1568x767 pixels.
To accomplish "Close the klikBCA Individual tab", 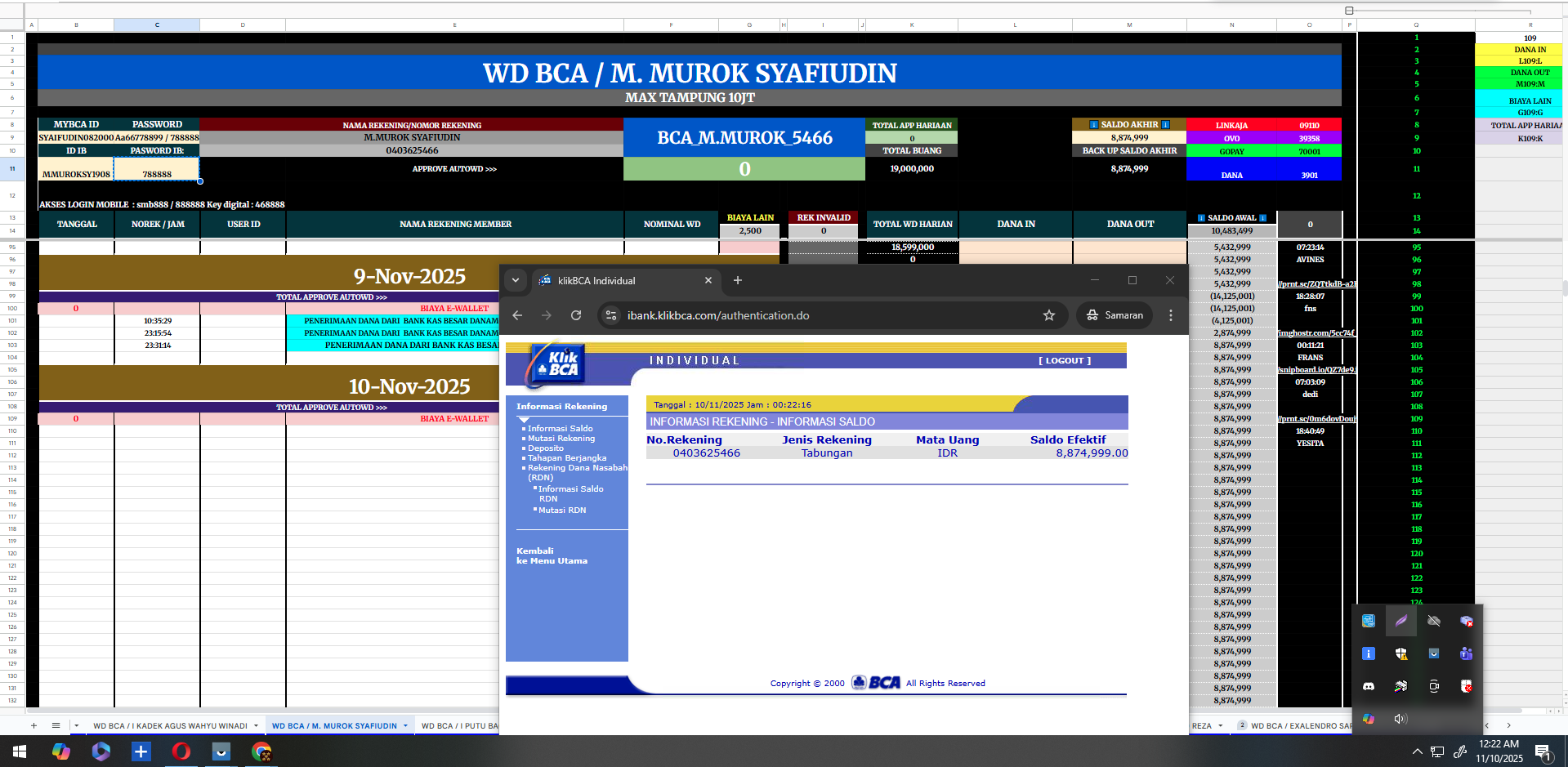I will tap(708, 280).
